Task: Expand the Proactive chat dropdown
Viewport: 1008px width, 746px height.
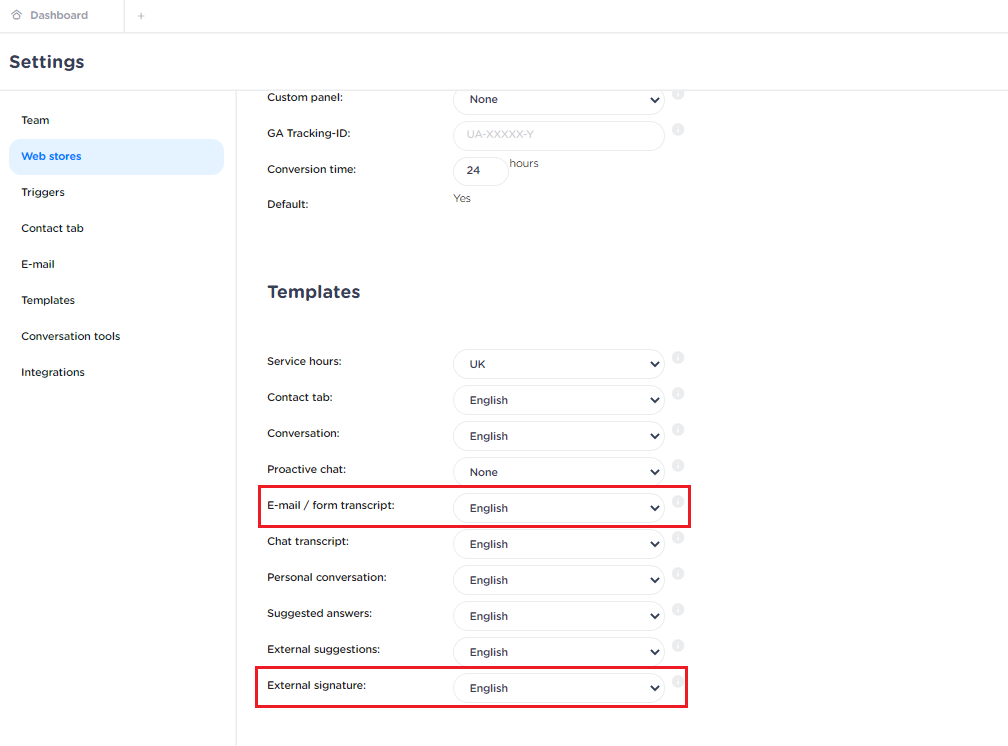Action: pos(558,471)
